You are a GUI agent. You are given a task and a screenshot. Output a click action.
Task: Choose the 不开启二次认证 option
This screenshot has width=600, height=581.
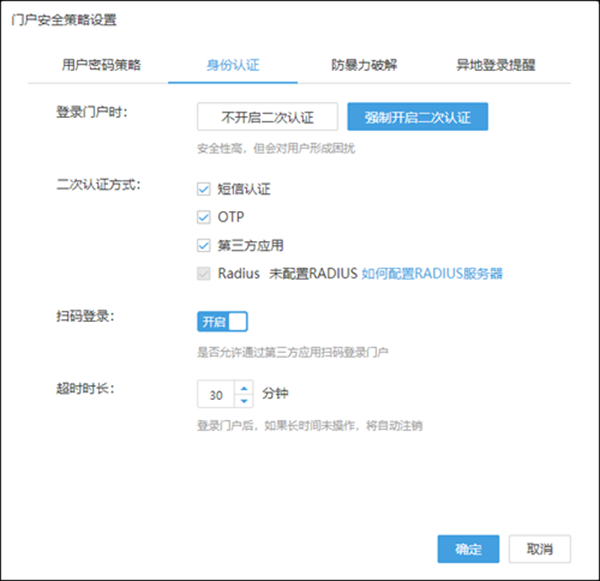click(267, 118)
